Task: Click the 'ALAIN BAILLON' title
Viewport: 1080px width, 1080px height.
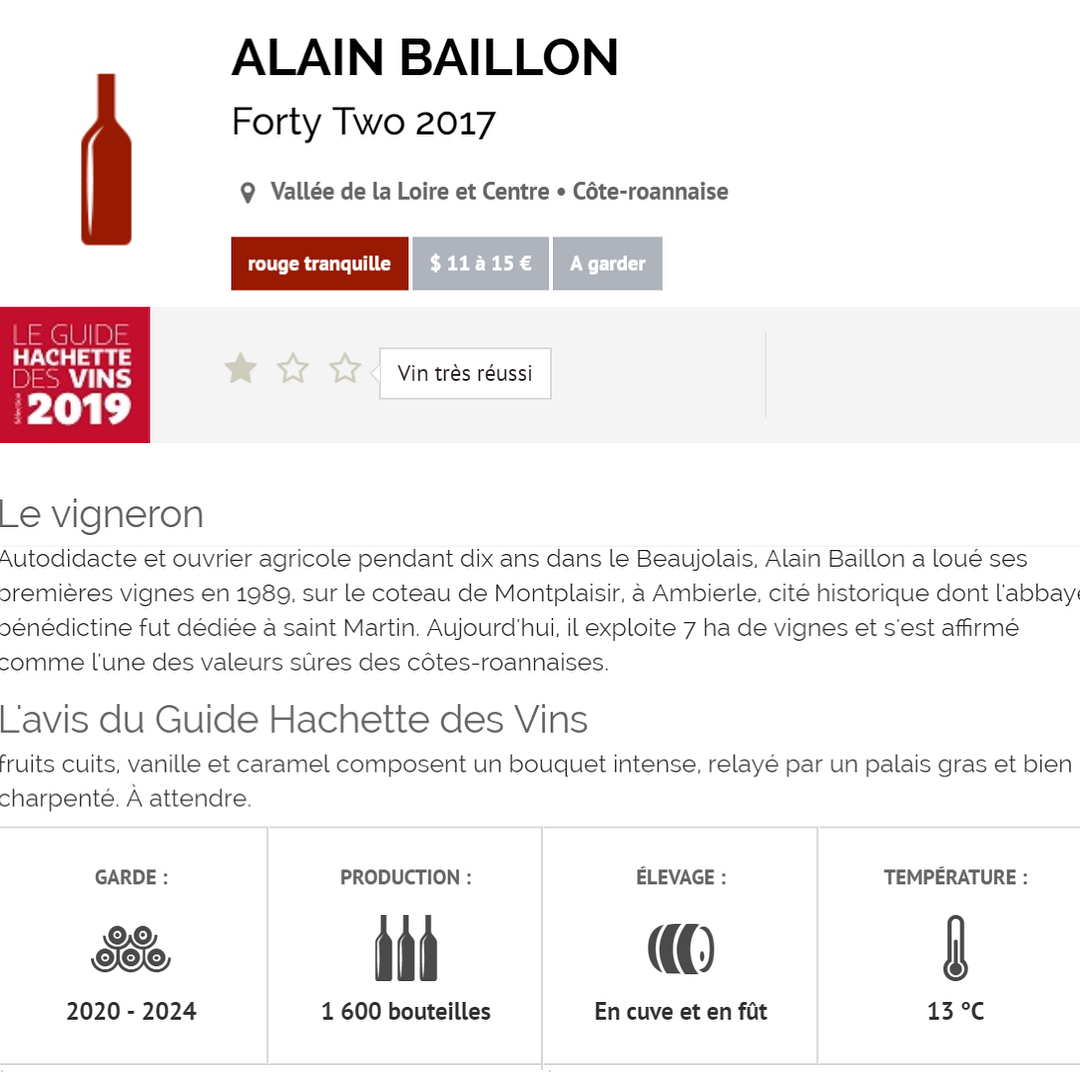Action: click(425, 58)
